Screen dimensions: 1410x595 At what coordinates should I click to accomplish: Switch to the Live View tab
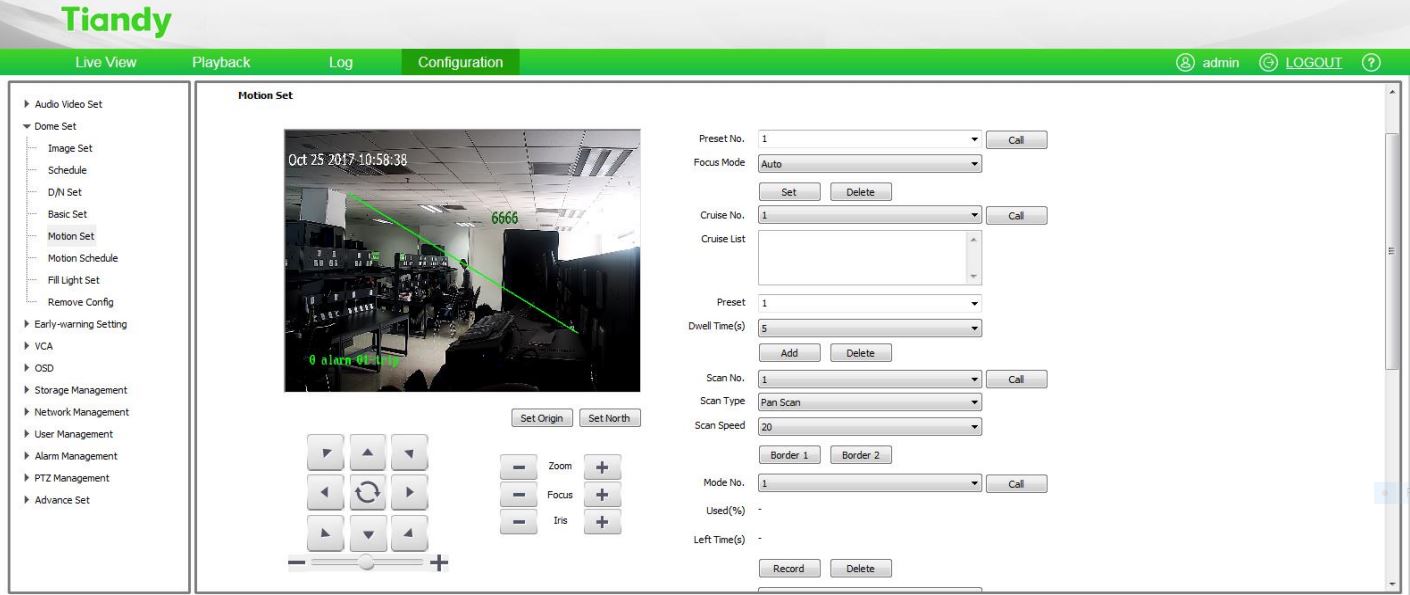tap(106, 63)
